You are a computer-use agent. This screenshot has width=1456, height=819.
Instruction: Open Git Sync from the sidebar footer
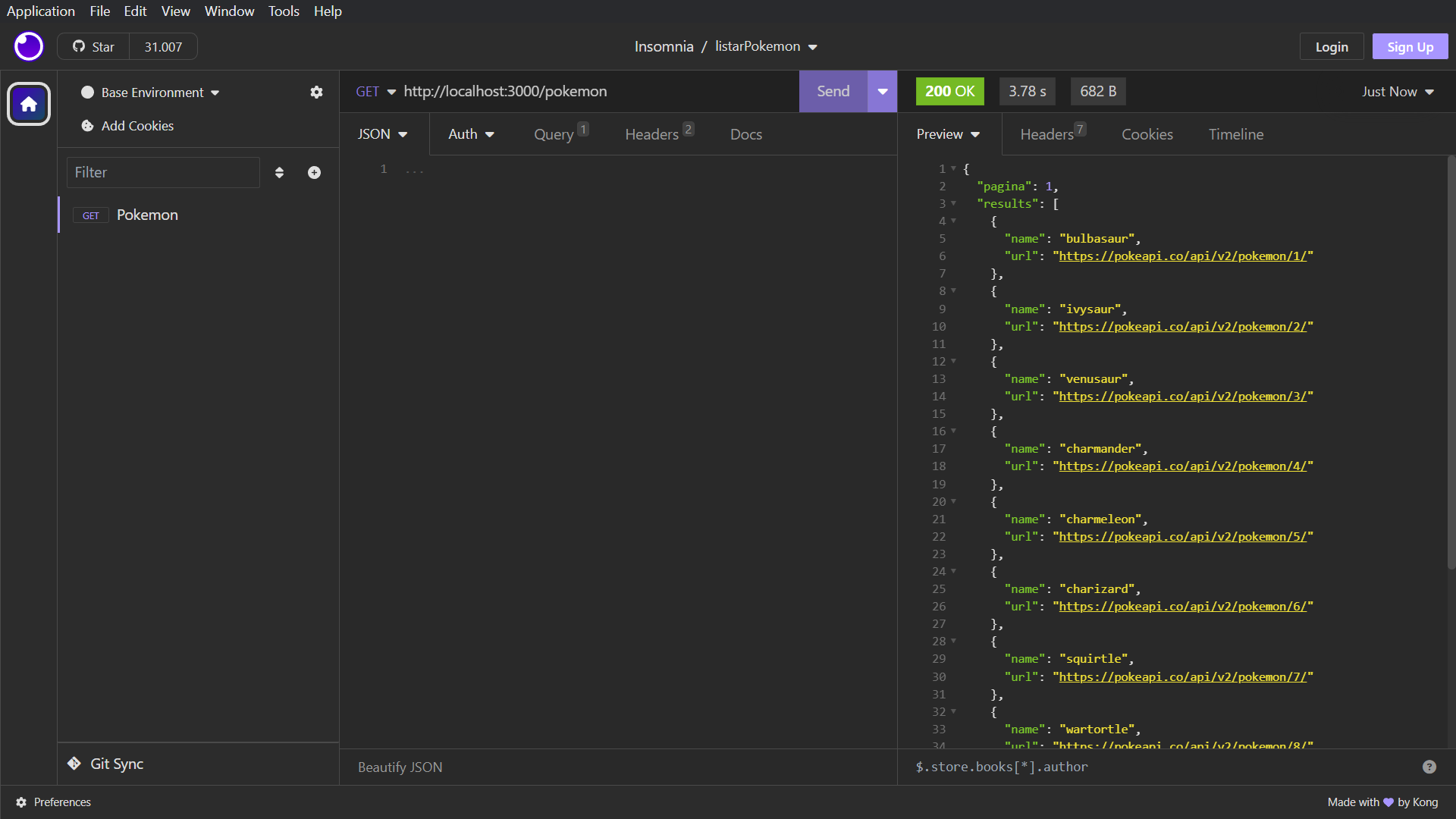tap(106, 764)
